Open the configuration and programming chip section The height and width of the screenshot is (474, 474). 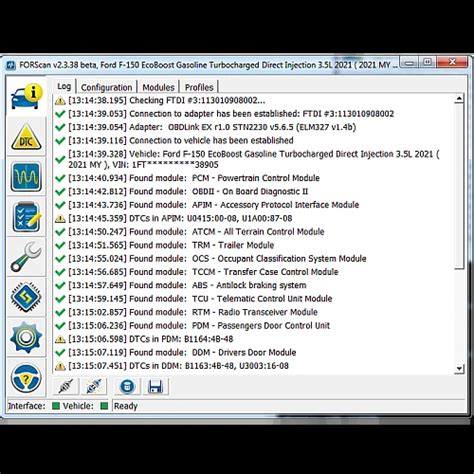[x=26, y=297]
